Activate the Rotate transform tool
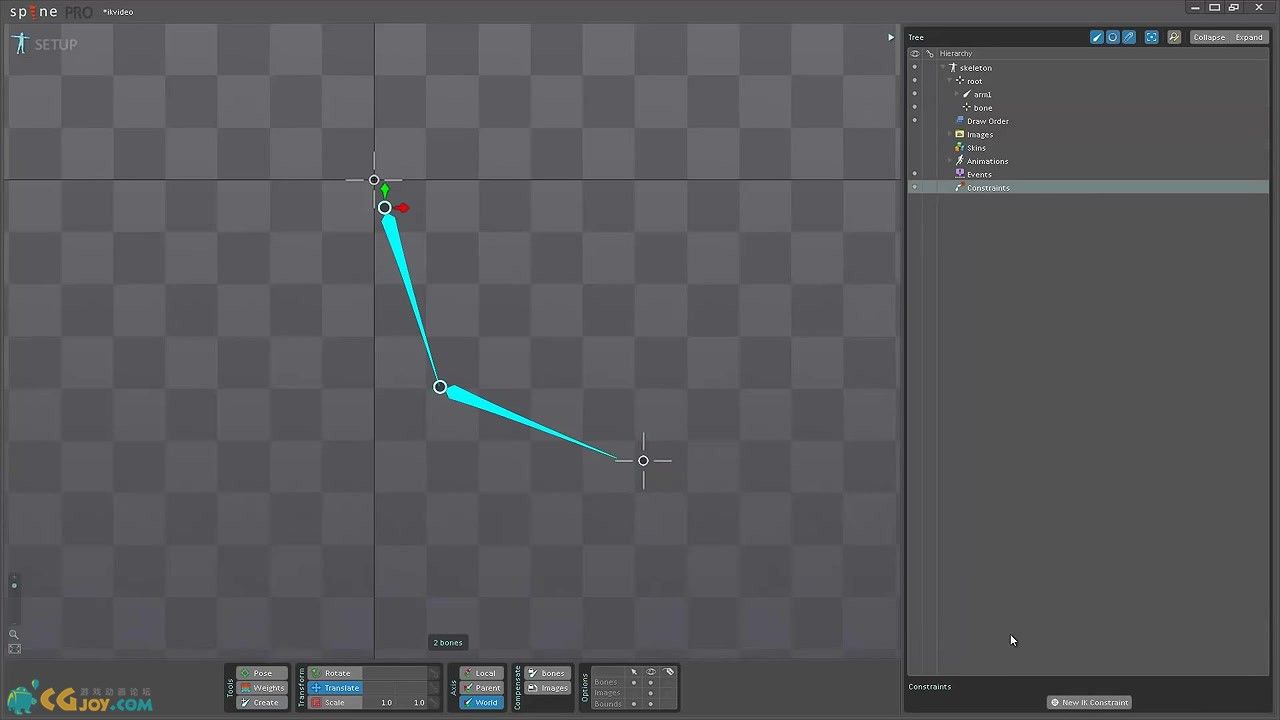The image size is (1280, 720). pos(335,673)
